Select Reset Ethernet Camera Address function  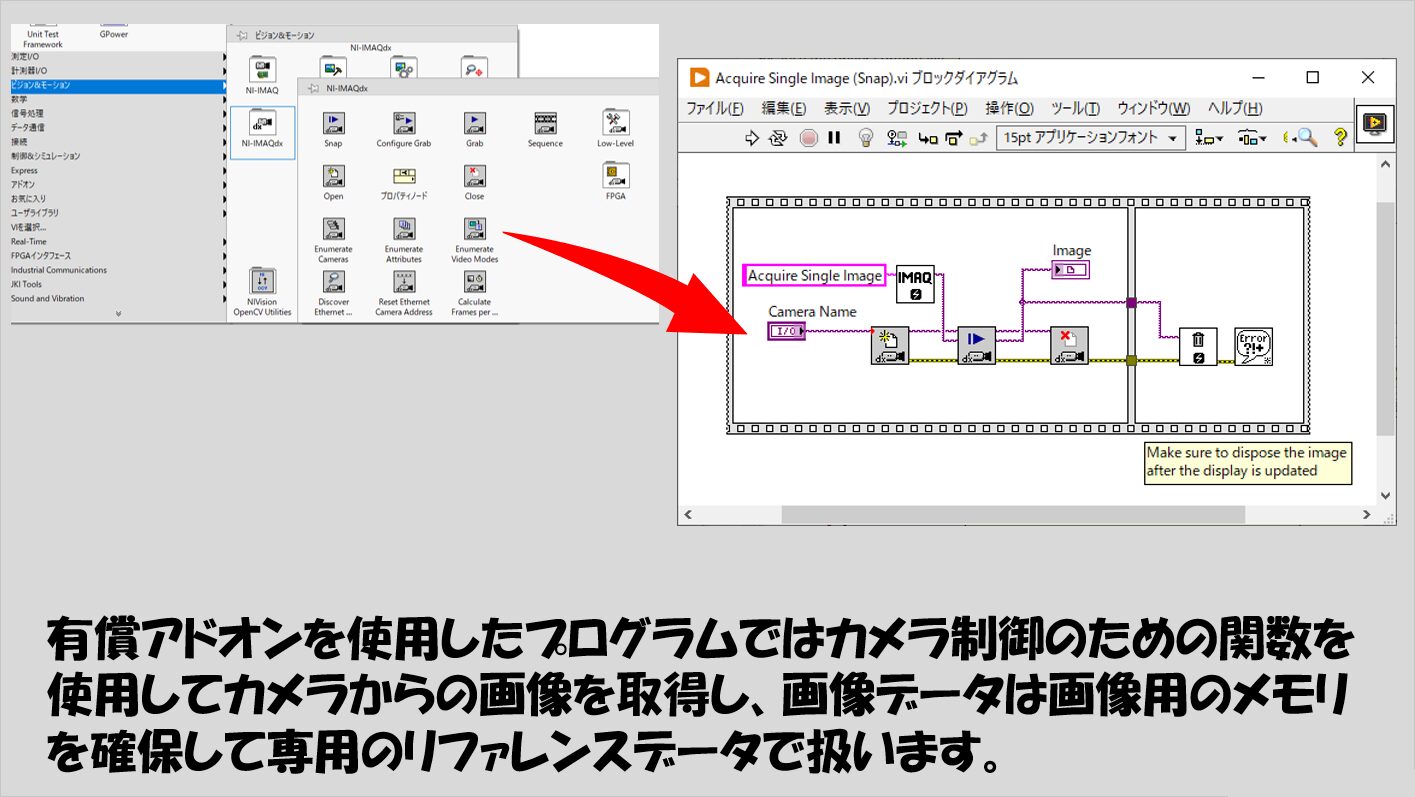click(x=403, y=282)
